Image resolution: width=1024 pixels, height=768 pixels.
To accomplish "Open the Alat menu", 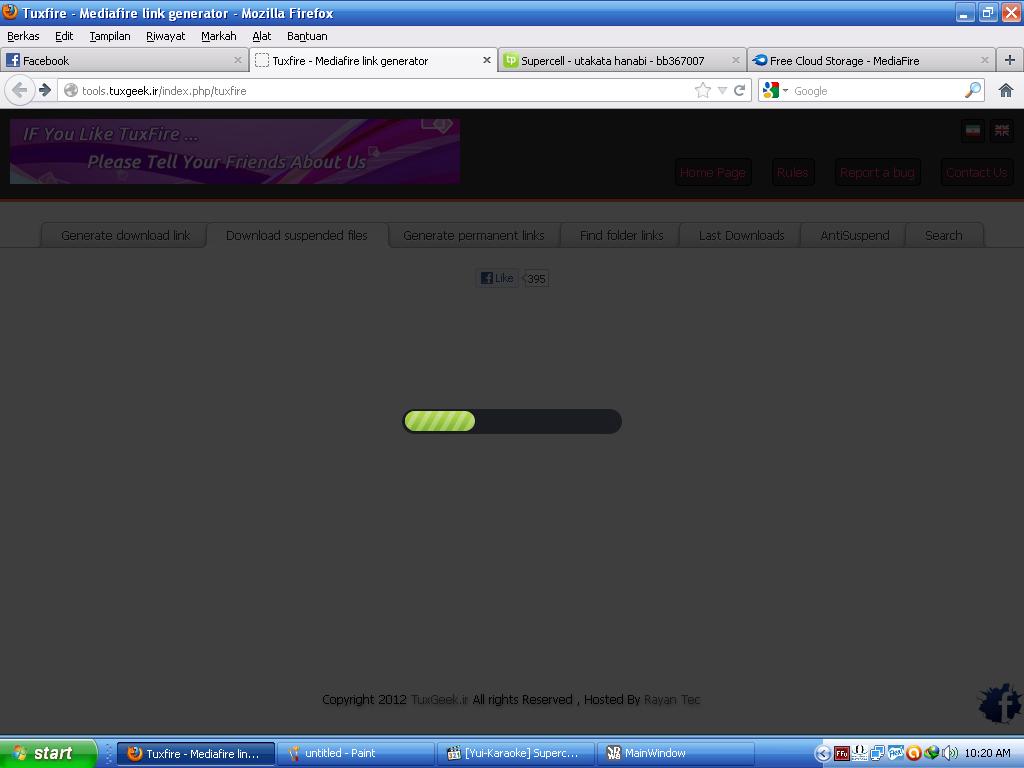I will click(262, 36).
